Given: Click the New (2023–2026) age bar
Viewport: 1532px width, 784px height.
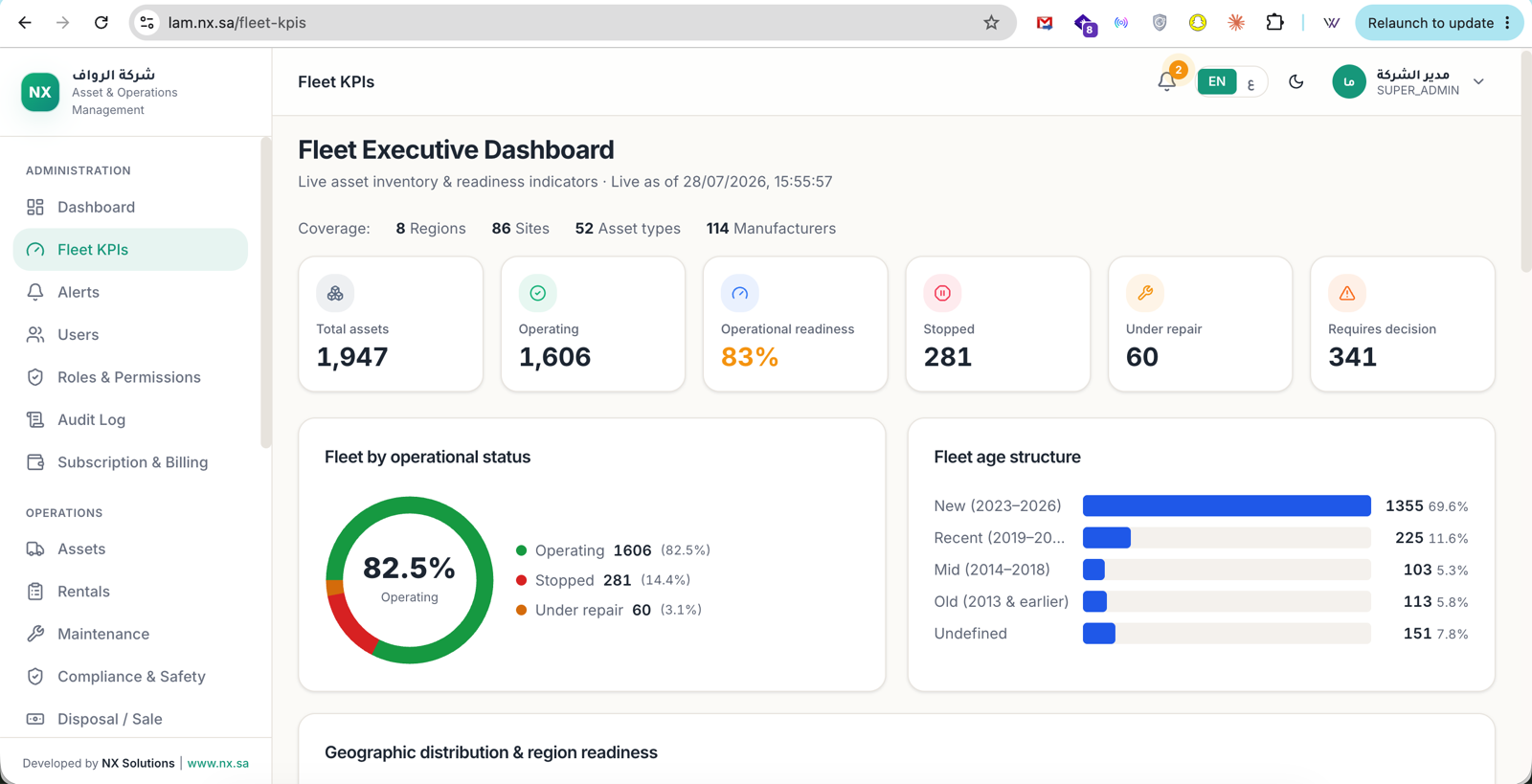Looking at the screenshot, I should tap(1227, 505).
